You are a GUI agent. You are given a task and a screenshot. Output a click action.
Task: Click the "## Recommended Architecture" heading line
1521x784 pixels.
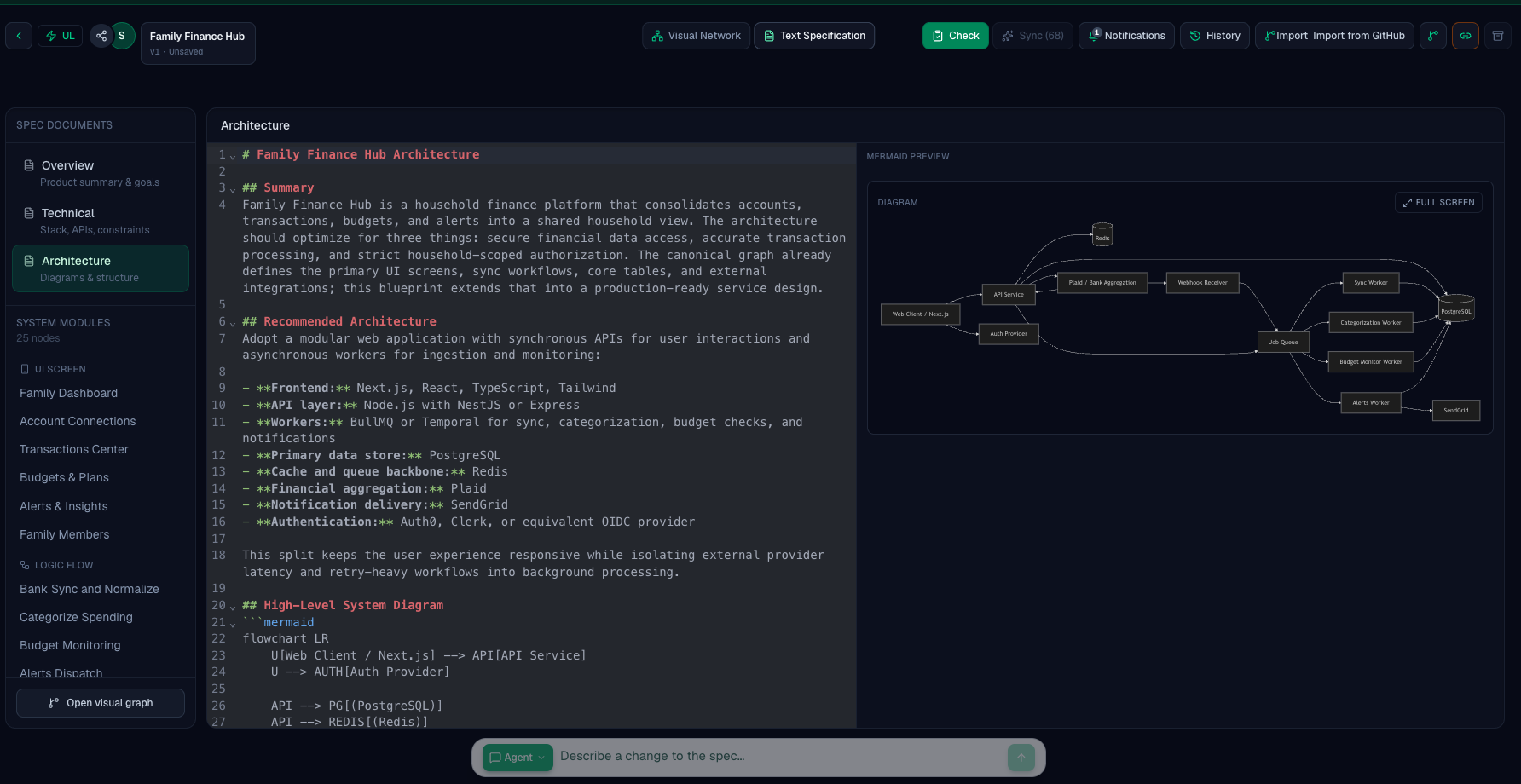(x=339, y=321)
